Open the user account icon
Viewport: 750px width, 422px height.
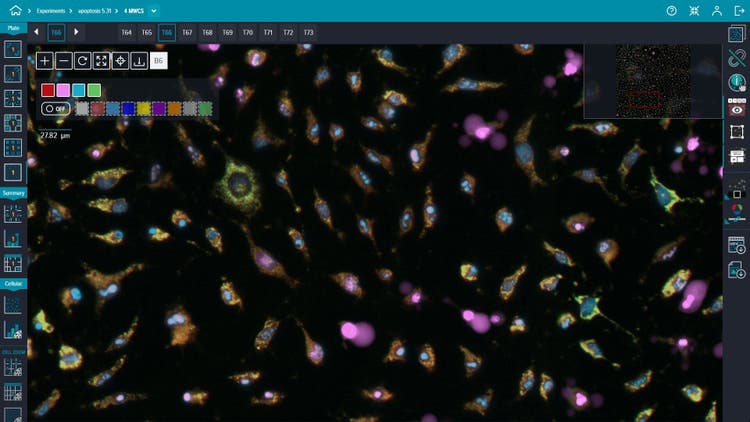click(x=717, y=10)
